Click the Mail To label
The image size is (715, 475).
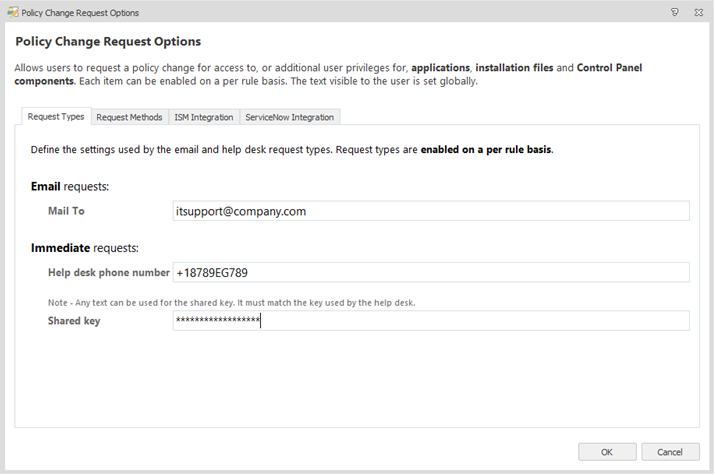66,211
